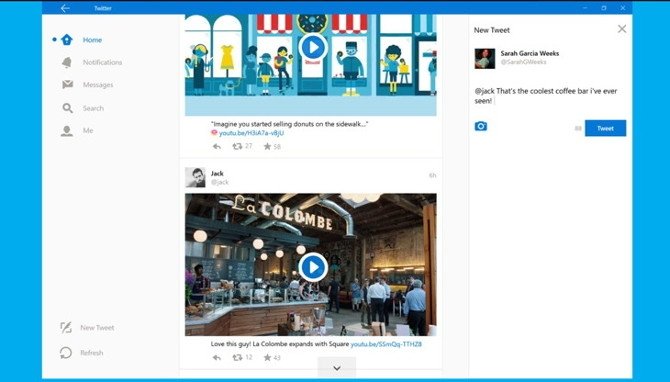Open Jack's profile avatar
The image size is (670, 382).
click(x=195, y=177)
